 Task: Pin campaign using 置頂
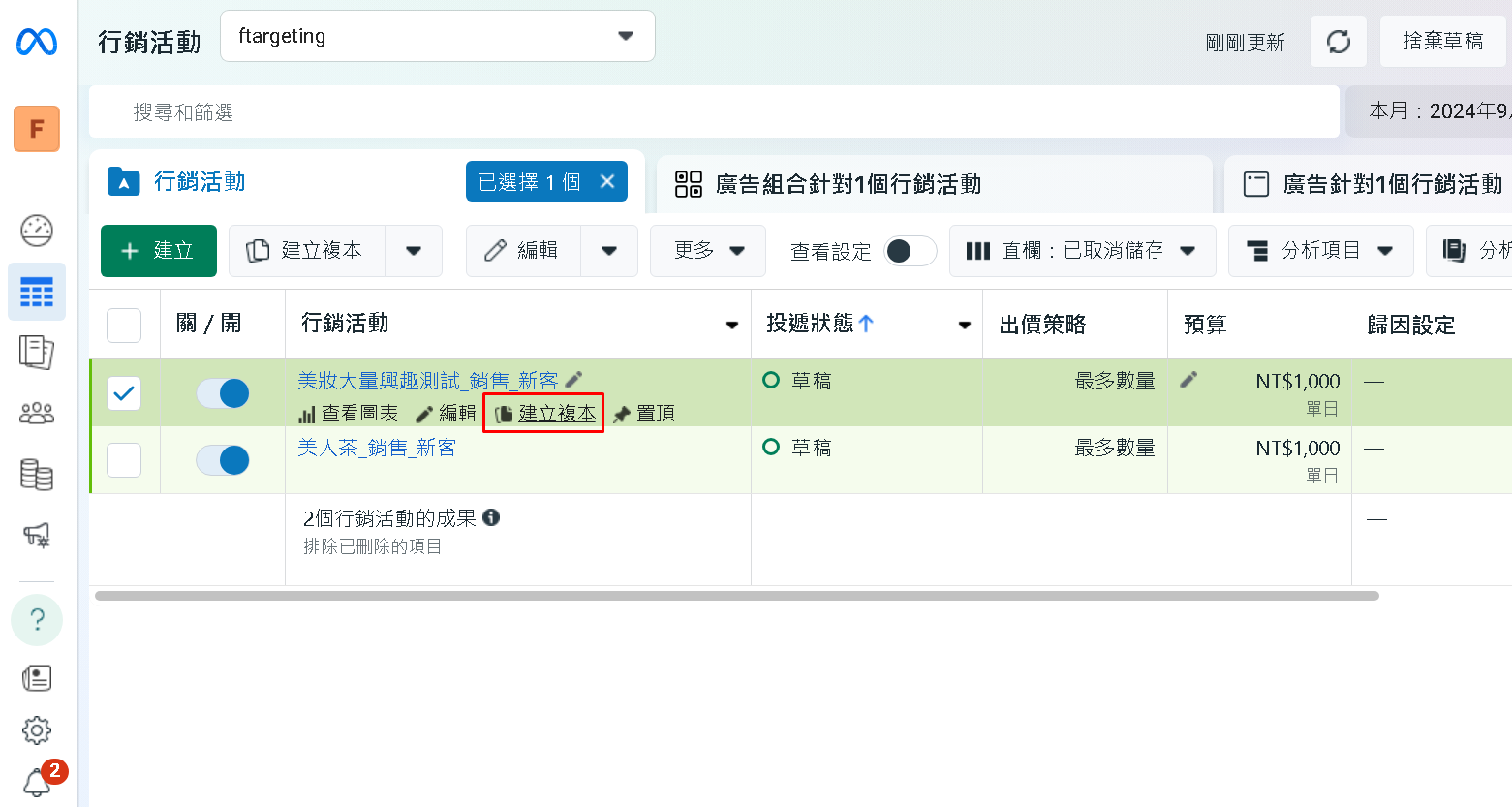(644, 414)
